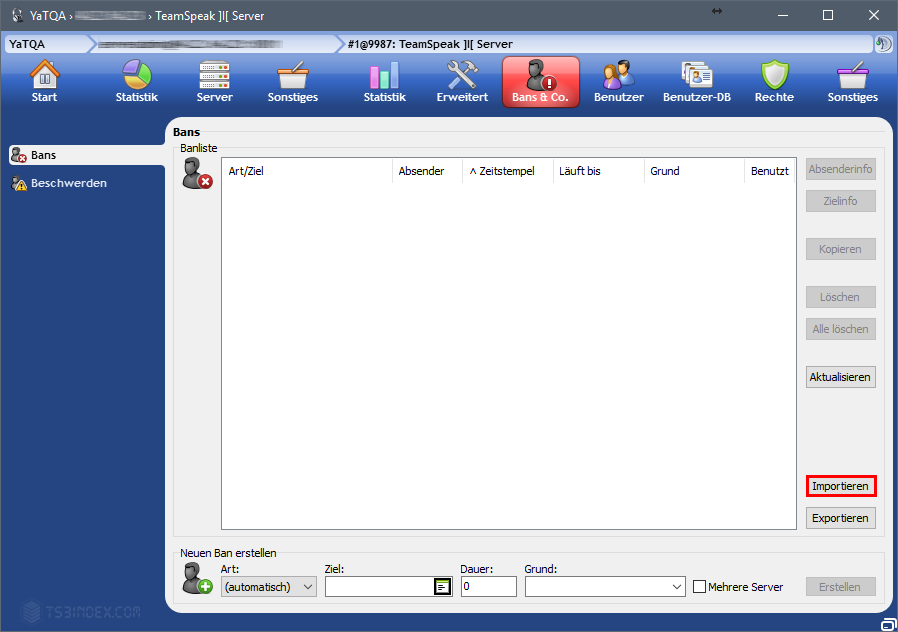Screen dimensions: 898x632
Task: Click the Exportieren button
Action: point(840,518)
